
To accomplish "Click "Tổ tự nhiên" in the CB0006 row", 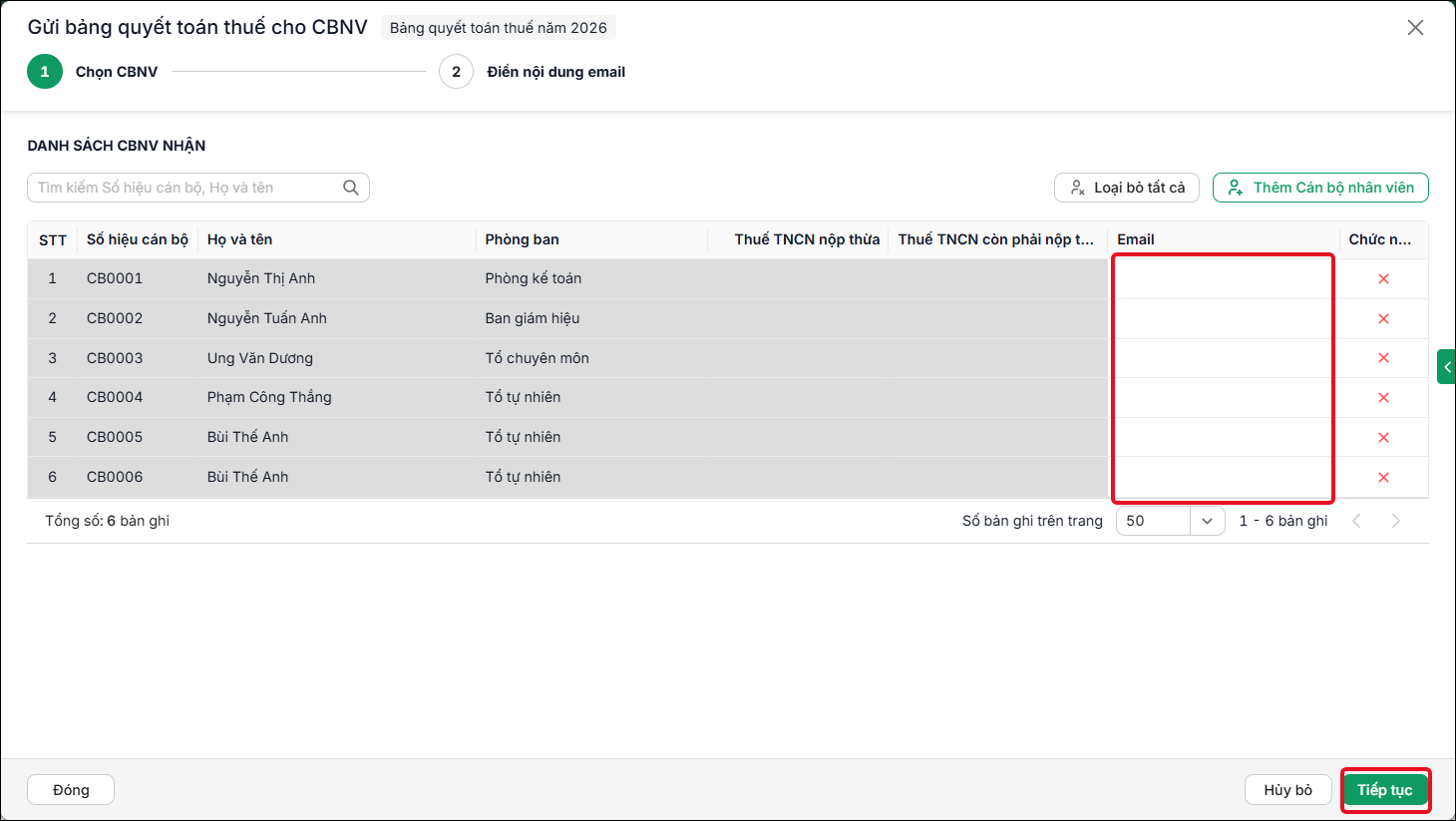I will [x=523, y=477].
